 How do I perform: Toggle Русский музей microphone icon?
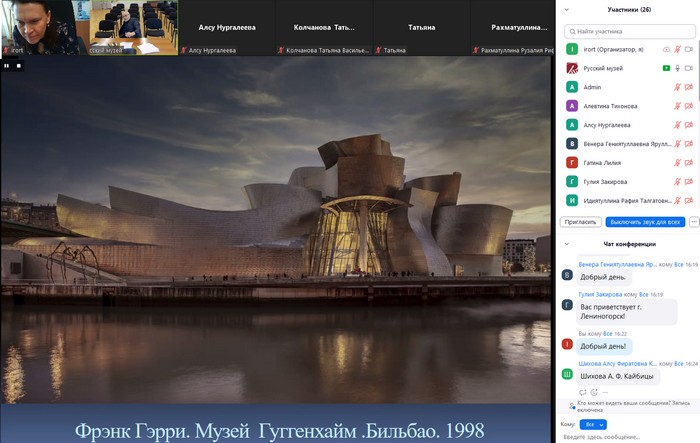pos(677,68)
